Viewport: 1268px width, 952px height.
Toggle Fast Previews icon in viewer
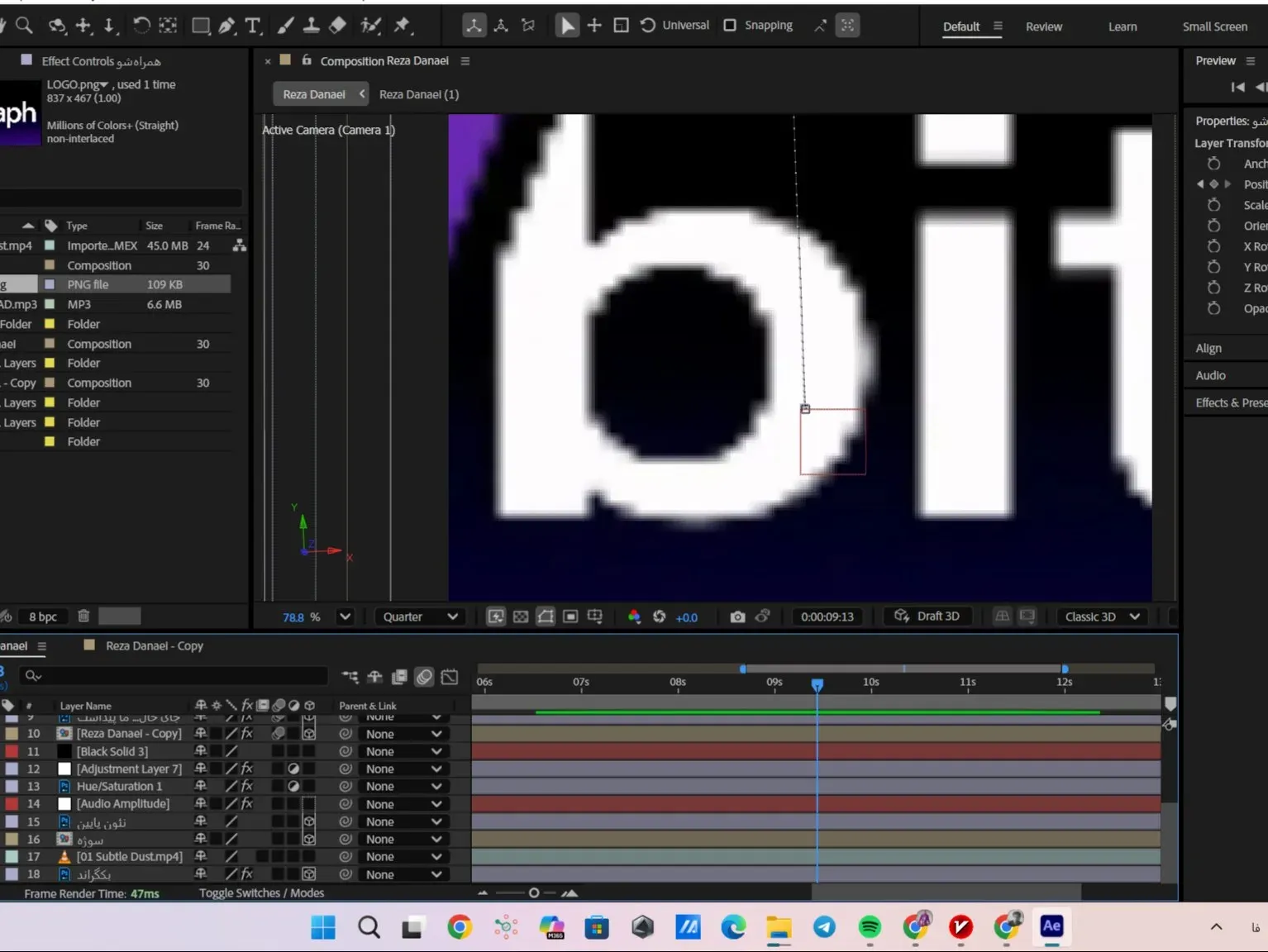click(x=496, y=616)
